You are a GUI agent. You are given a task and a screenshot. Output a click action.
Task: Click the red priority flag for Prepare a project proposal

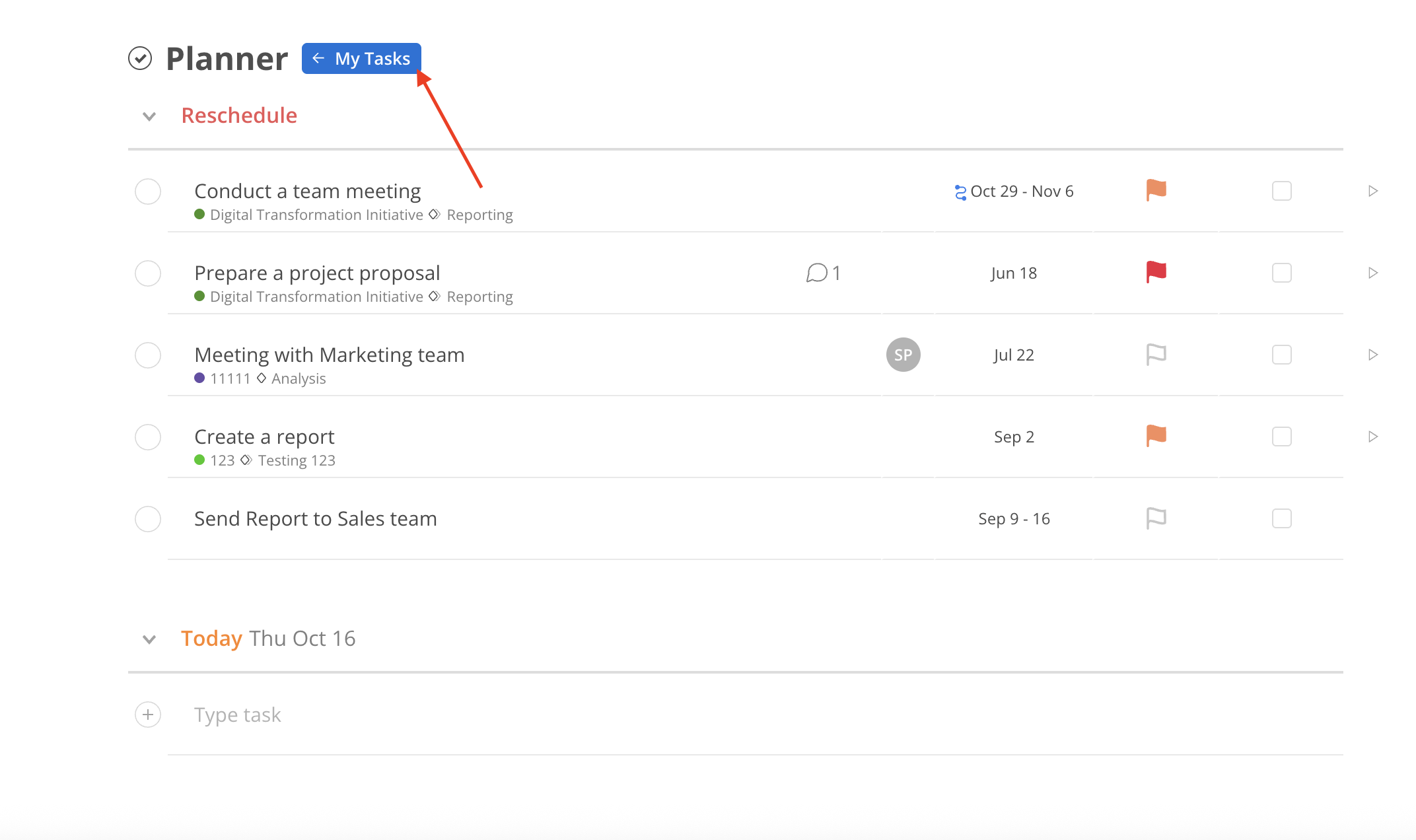click(x=1156, y=272)
